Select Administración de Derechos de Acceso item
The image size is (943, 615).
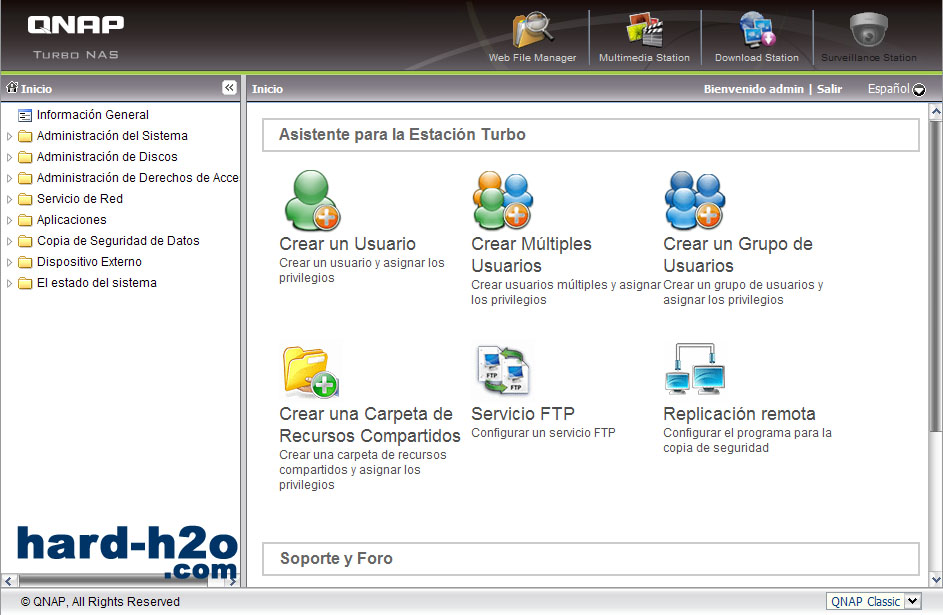coord(137,177)
